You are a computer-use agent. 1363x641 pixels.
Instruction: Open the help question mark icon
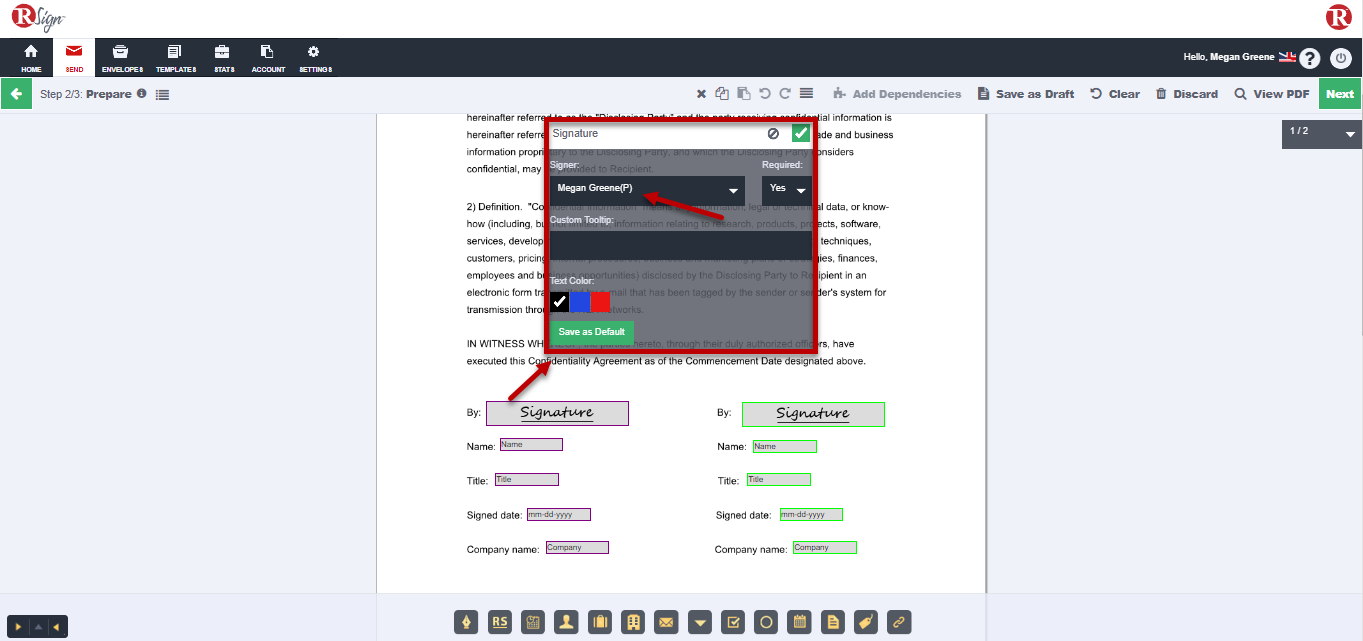(x=1310, y=58)
